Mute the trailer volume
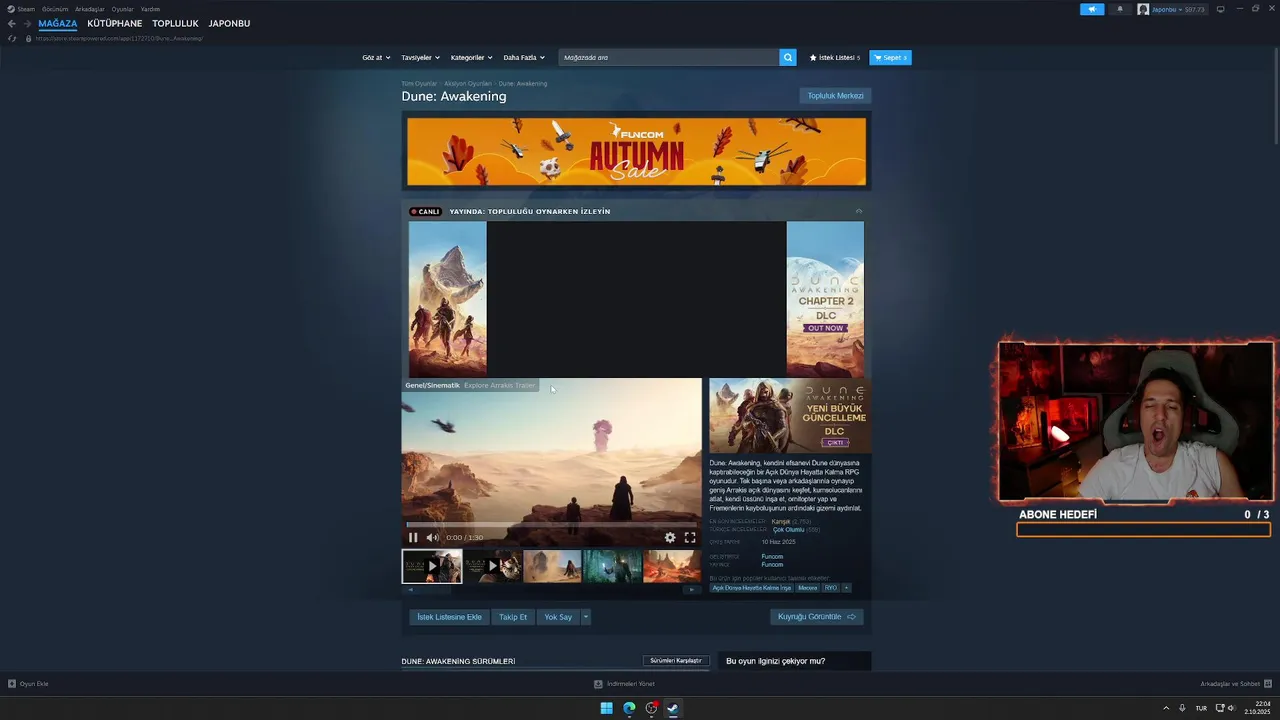This screenshot has width=1280, height=720. (x=432, y=537)
